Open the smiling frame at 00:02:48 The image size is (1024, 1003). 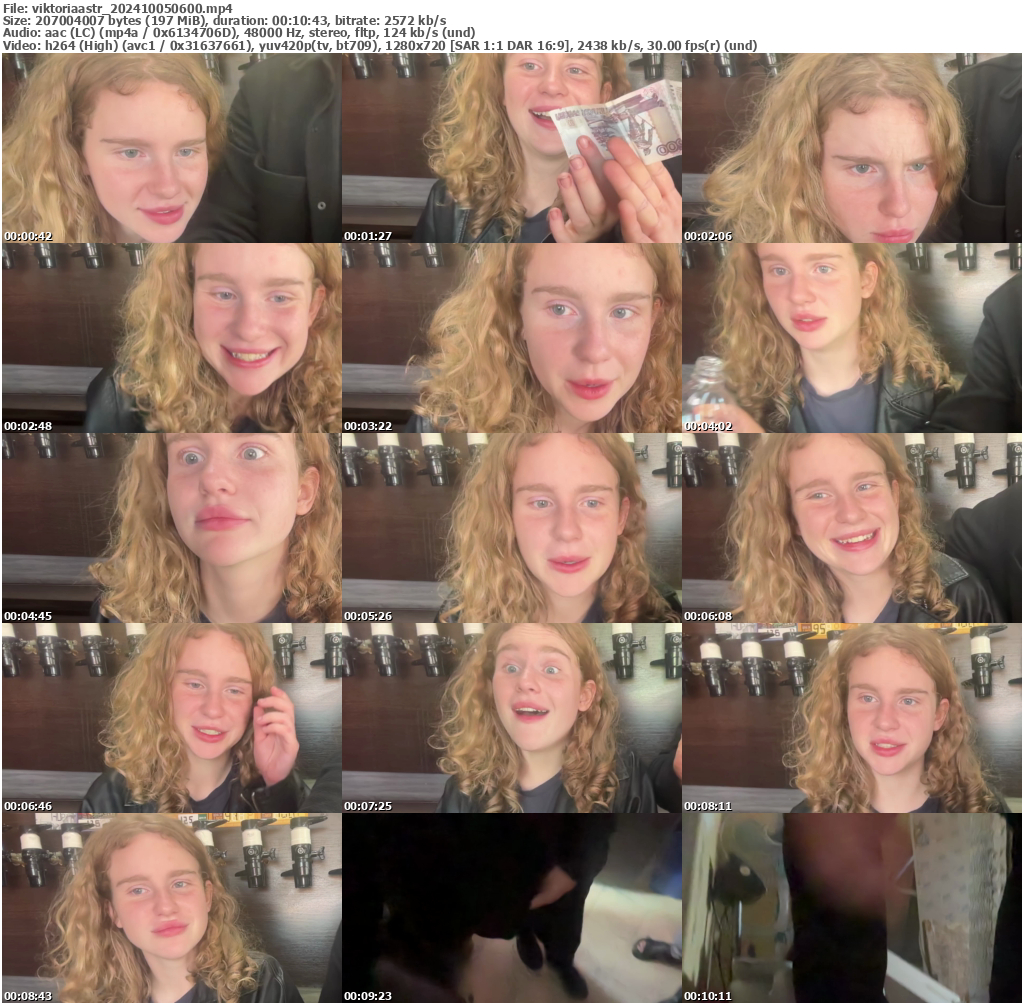click(x=170, y=337)
